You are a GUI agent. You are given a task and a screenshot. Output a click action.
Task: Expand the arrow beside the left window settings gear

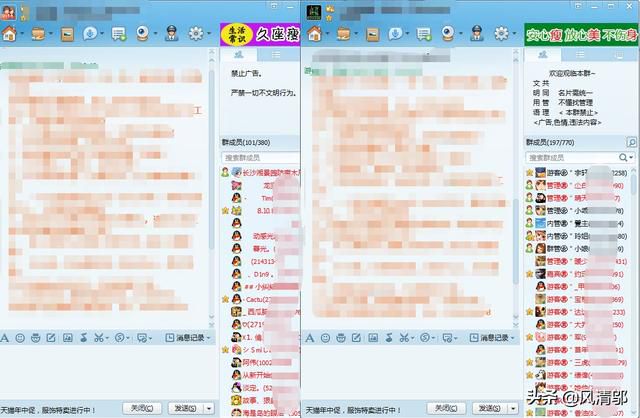coord(209,33)
